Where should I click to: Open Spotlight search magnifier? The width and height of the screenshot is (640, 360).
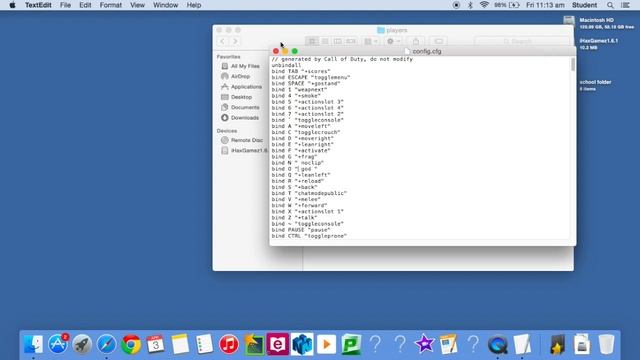610,5
